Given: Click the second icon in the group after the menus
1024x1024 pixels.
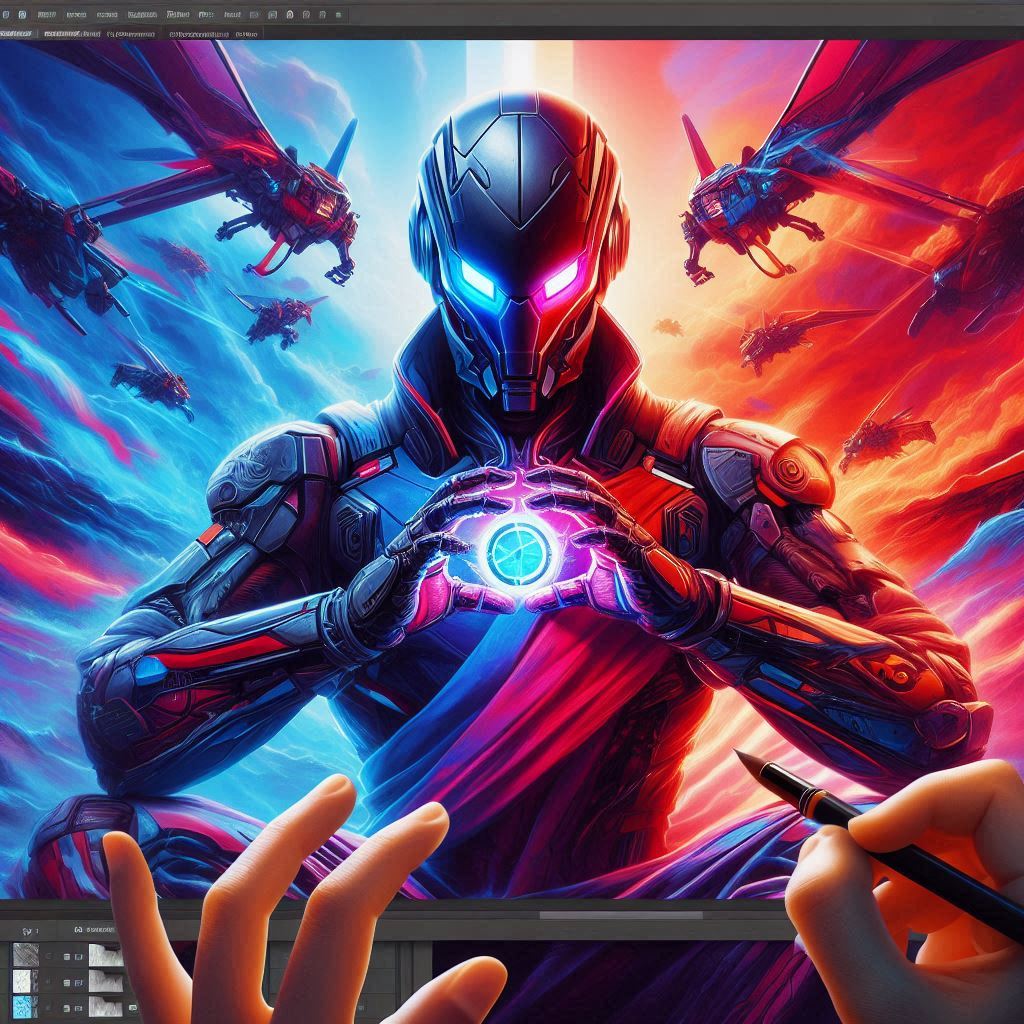Looking at the screenshot, I should pos(272,15).
